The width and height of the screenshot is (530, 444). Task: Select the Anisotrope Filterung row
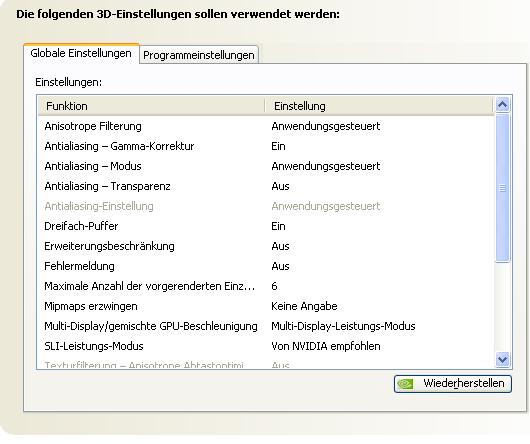(x=266, y=126)
